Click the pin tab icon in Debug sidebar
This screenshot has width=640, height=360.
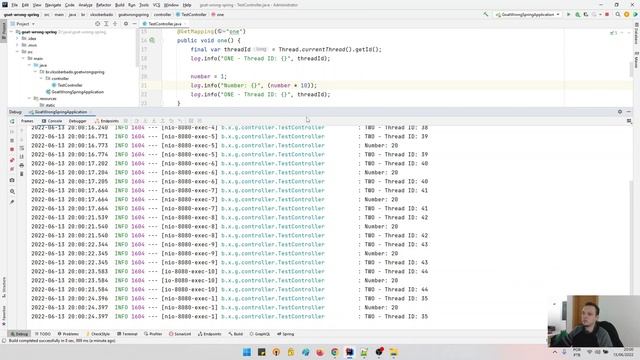[12, 202]
